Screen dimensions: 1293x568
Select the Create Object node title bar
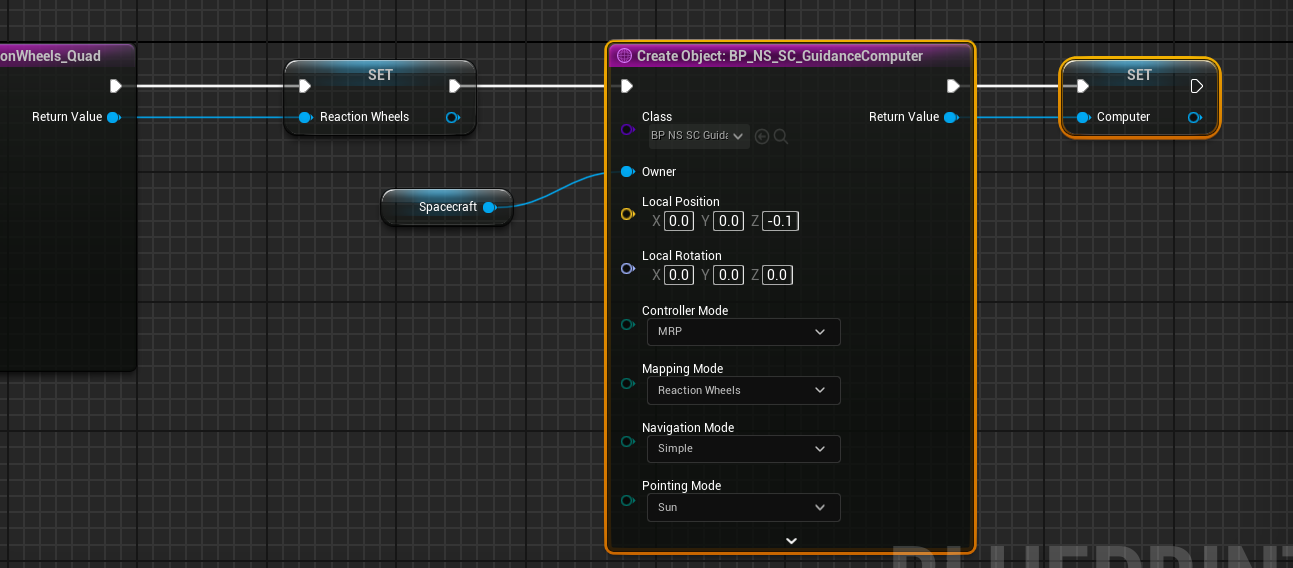(780, 56)
